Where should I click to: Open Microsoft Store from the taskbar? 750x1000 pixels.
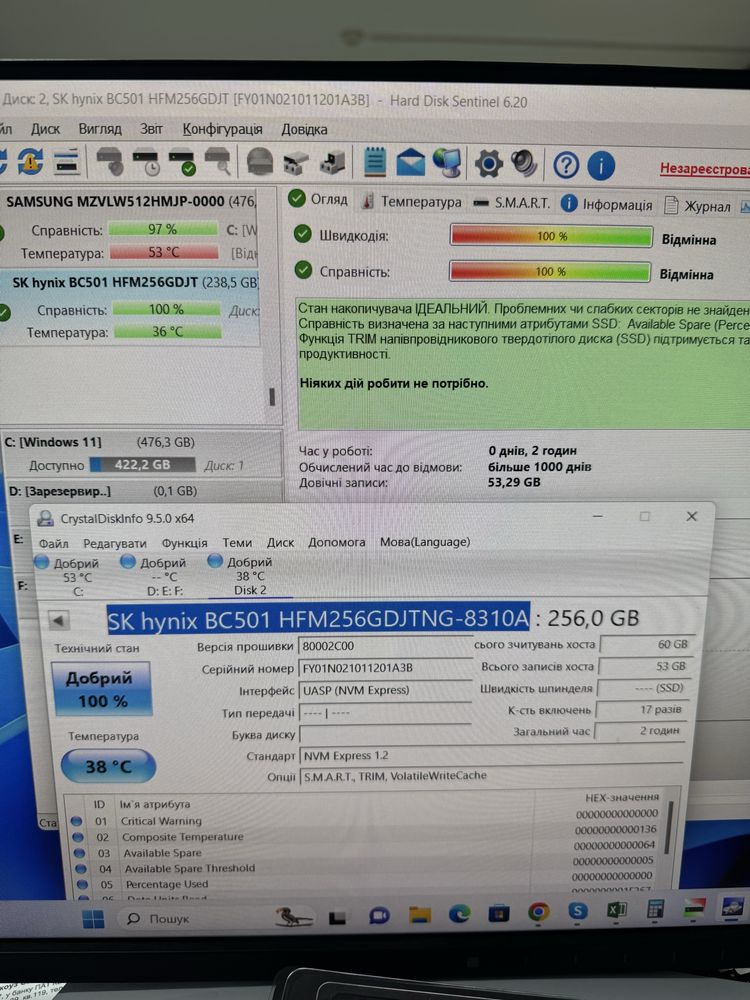click(499, 914)
